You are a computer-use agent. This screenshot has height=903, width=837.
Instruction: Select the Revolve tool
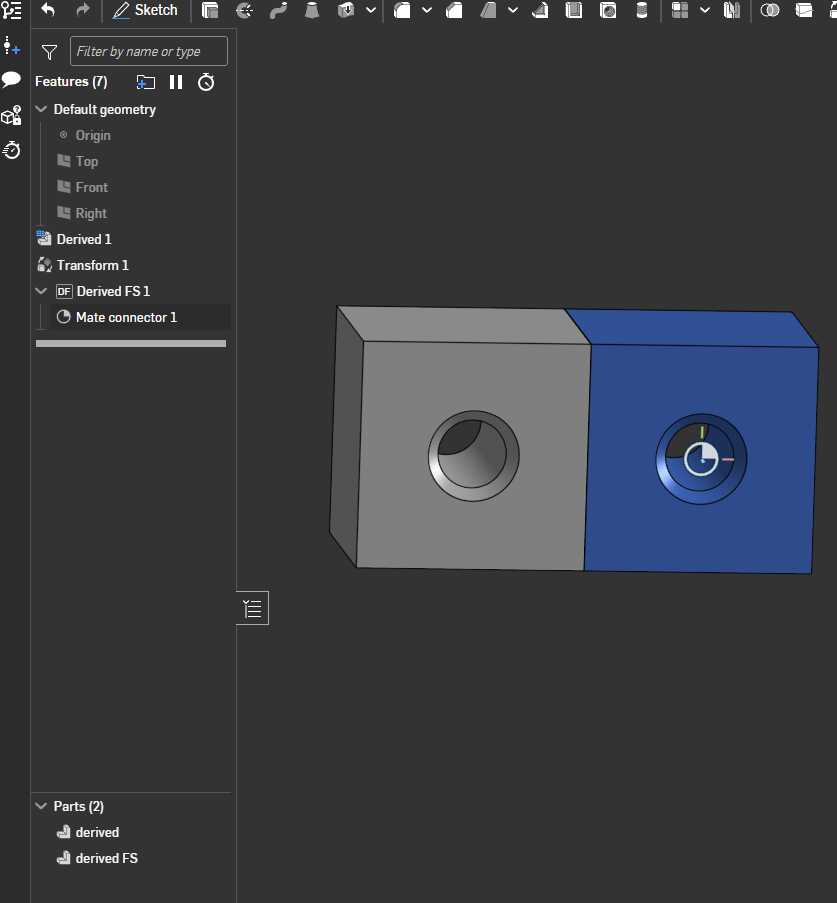tap(244, 10)
